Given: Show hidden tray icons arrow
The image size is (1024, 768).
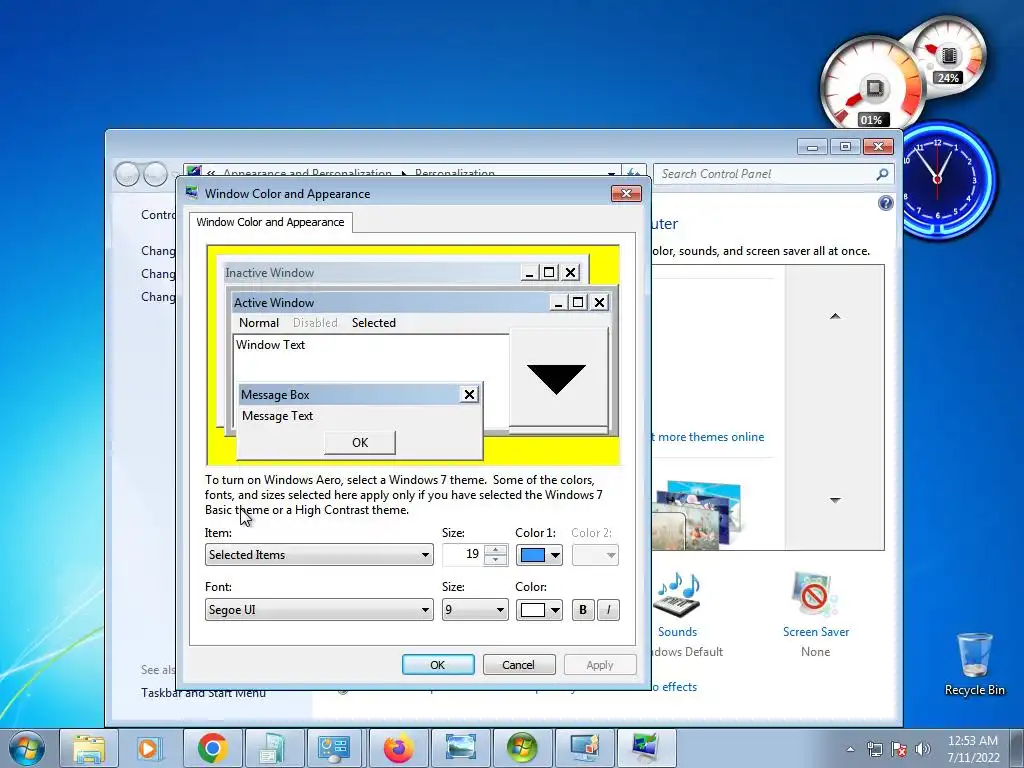Looking at the screenshot, I should click(850, 749).
